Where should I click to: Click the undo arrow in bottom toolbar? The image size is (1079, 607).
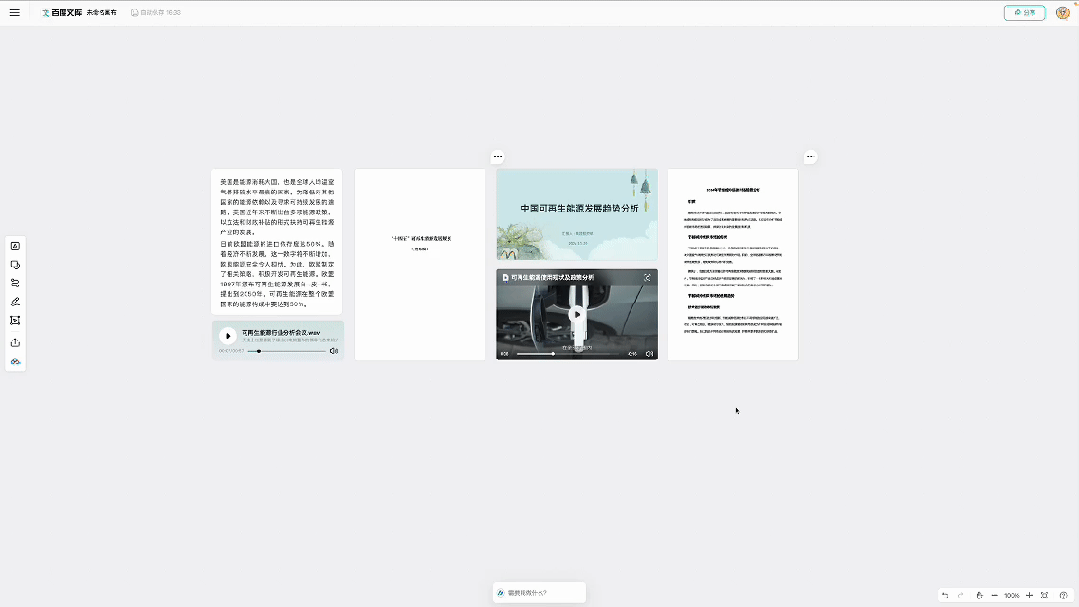(945, 595)
